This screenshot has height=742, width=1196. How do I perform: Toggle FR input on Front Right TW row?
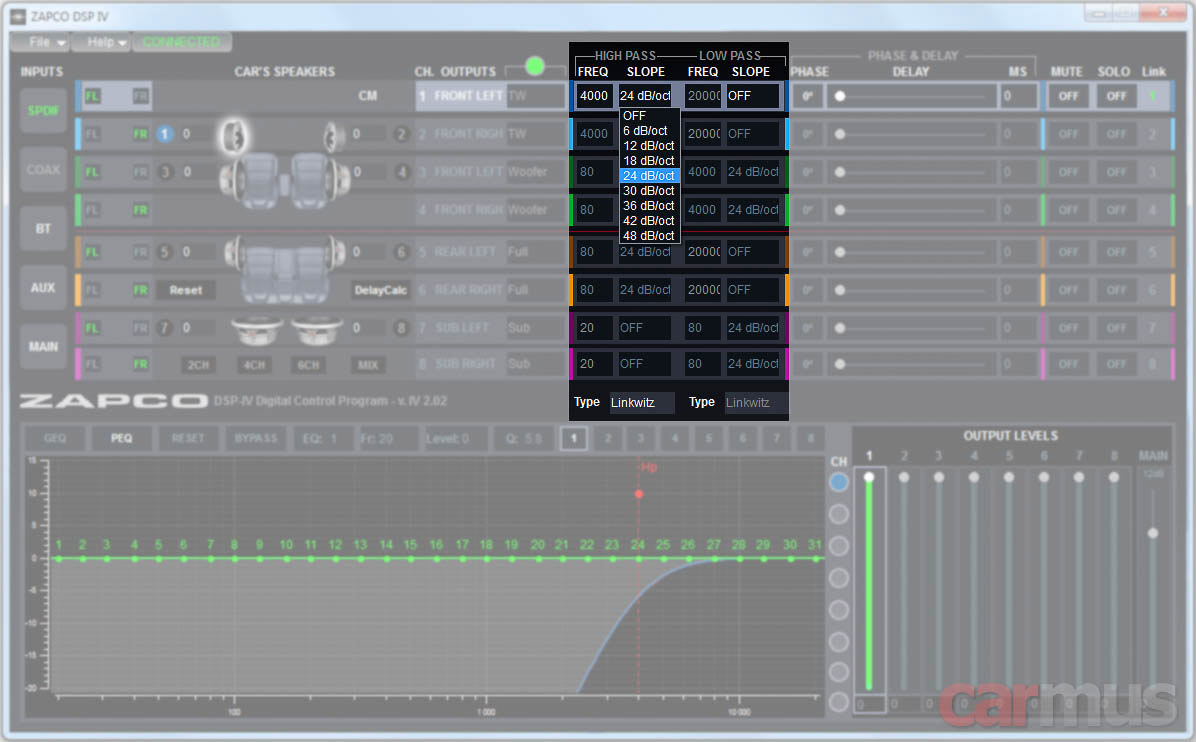[140, 134]
